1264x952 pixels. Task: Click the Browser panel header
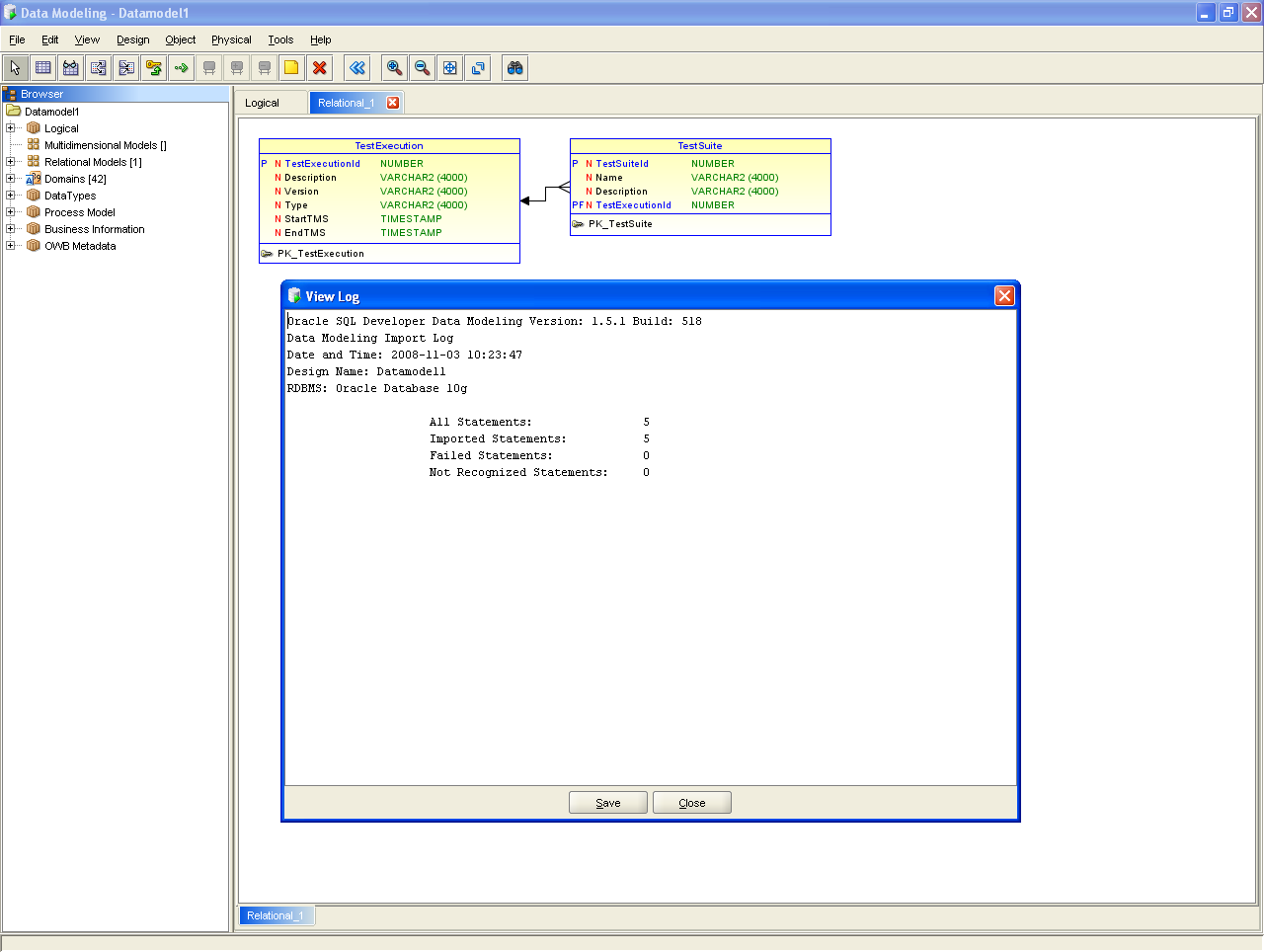coord(116,94)
